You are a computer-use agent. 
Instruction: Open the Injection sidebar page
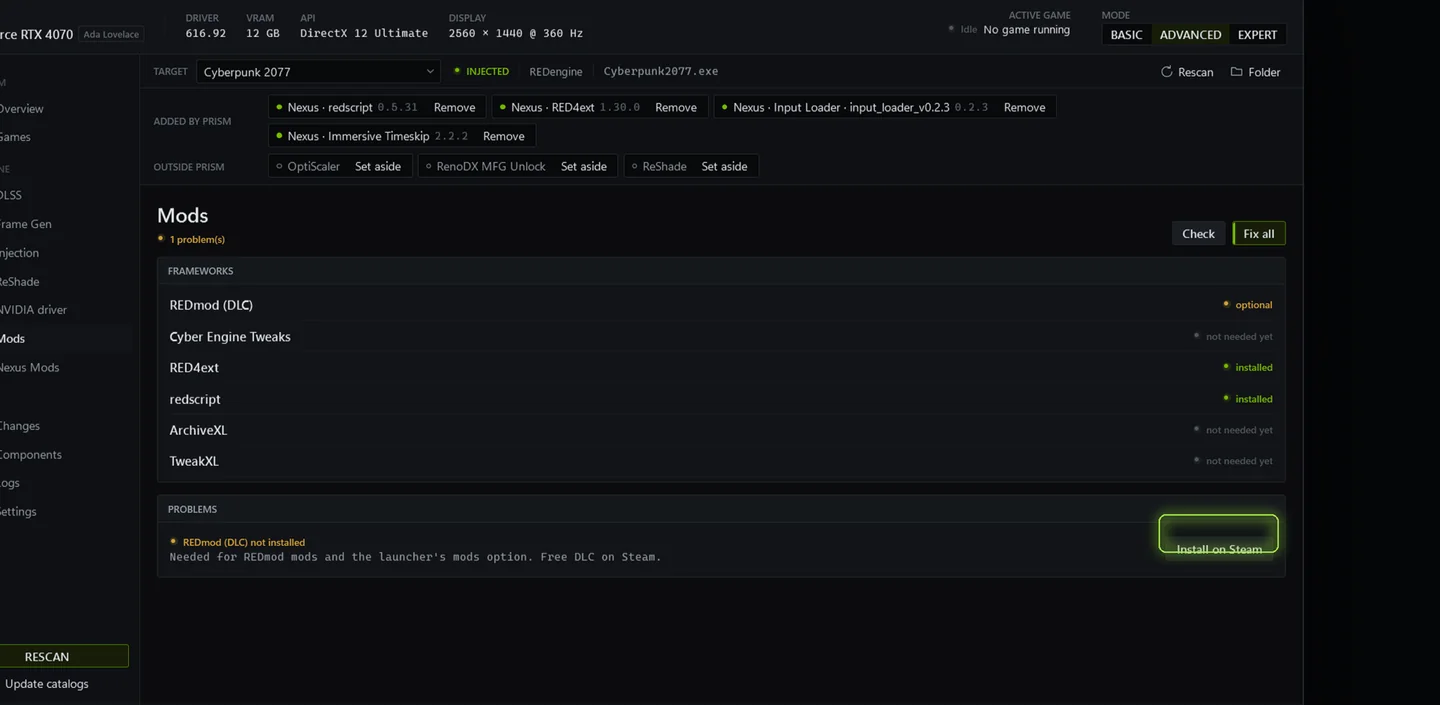19,253
